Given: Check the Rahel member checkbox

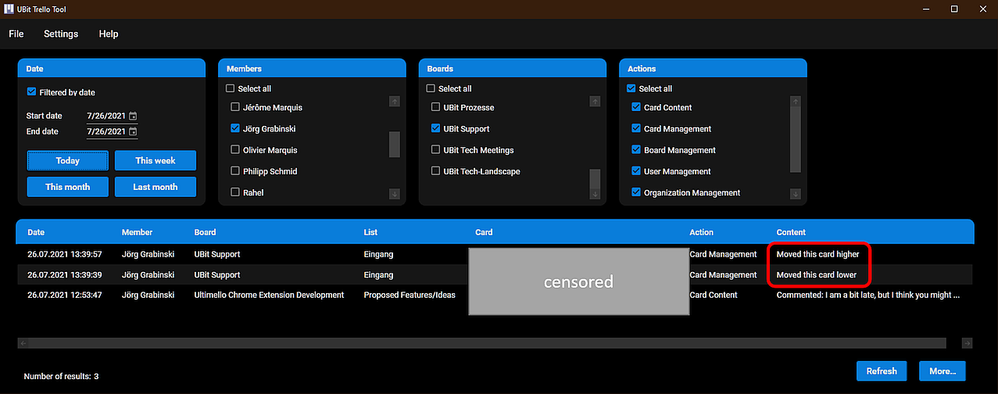Looking at the screenshot, I should [235, 192].
